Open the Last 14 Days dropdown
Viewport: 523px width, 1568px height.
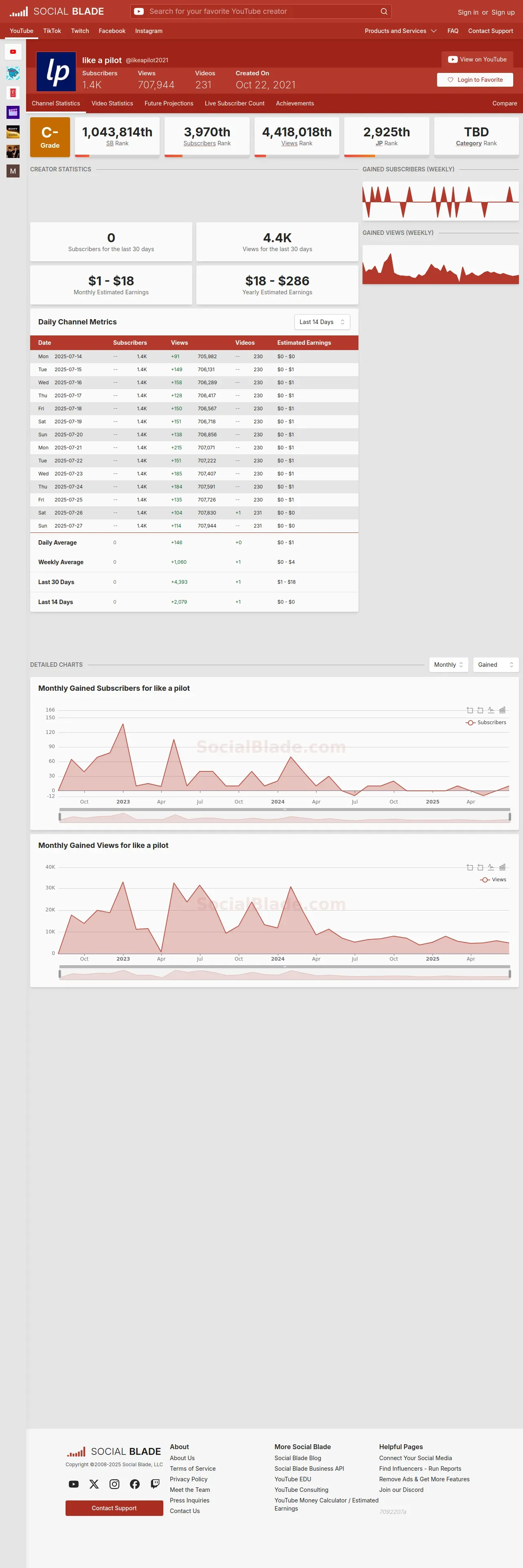[x=322, y=322]
